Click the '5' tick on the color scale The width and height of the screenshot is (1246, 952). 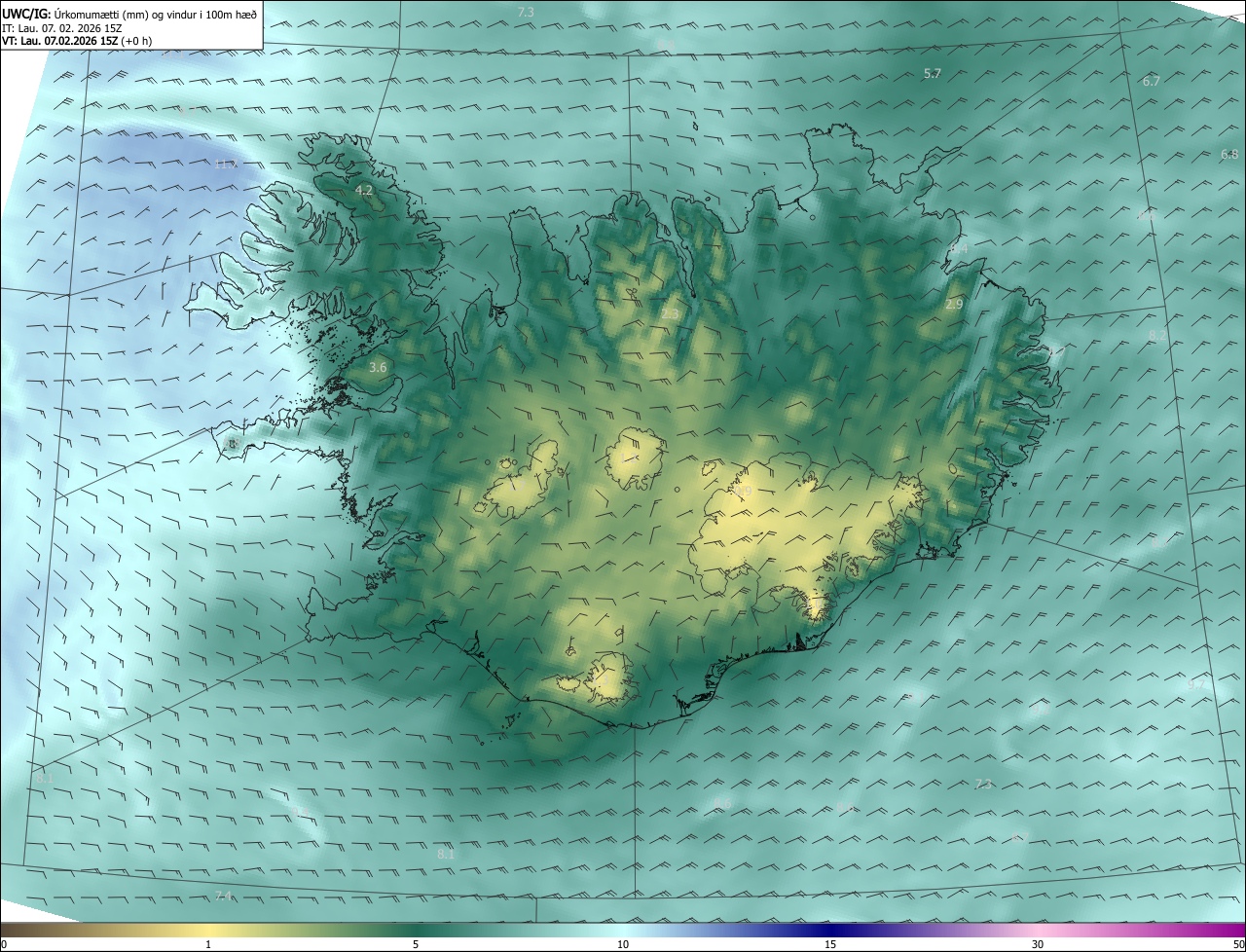pyautogui.click(x=416, y=945)
